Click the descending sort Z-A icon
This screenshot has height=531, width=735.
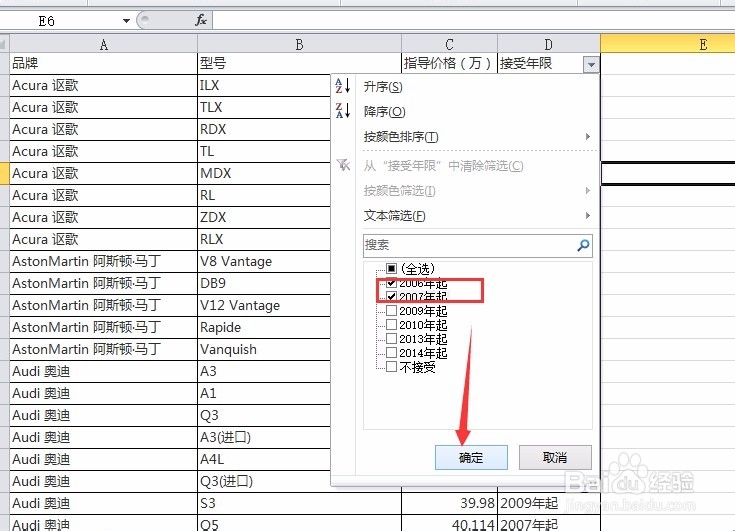coord(343,111)
